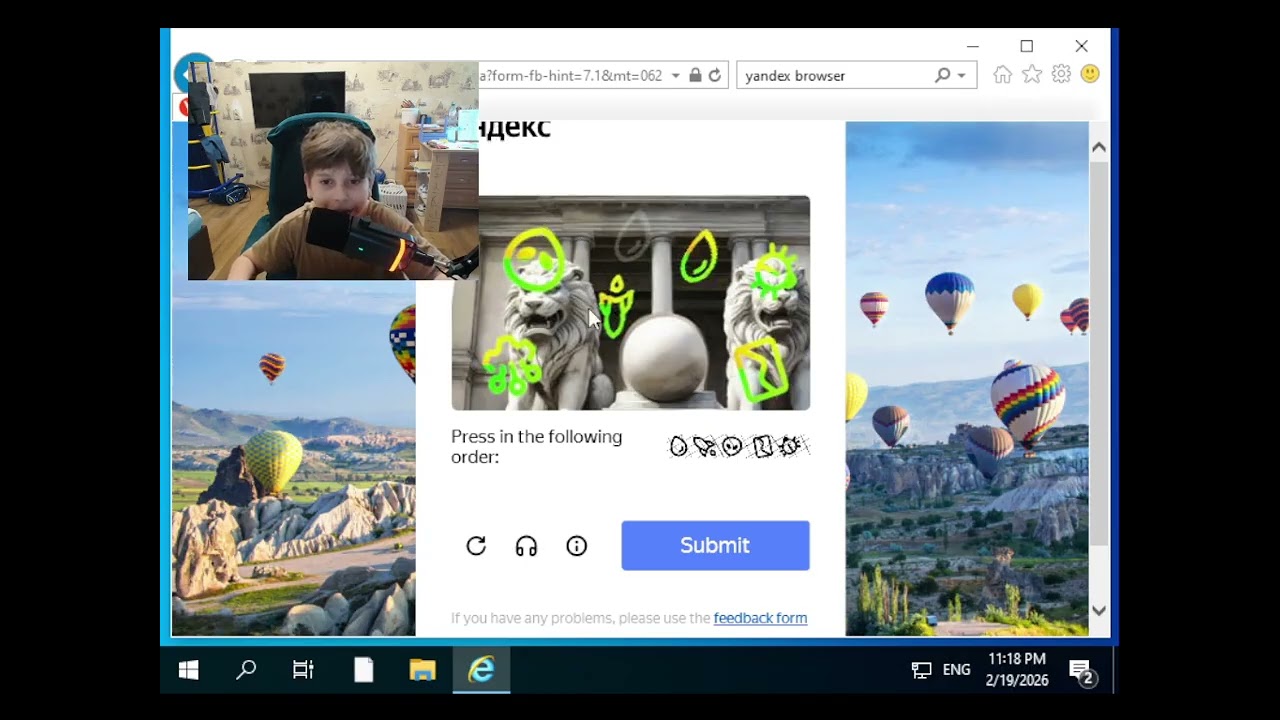This screenshot has height=720, width=1280.
Task: Click the Internet Explorer taskbar icon
Action: [482, 670]
